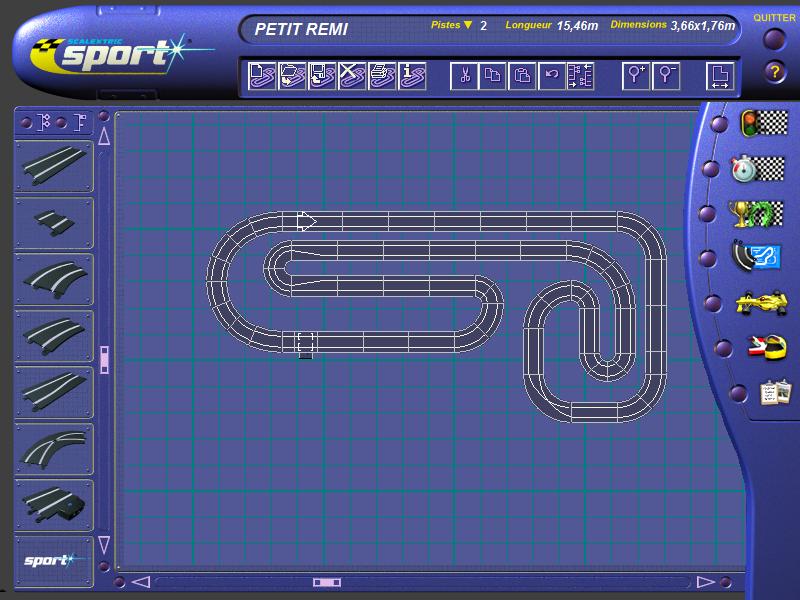Click the horizontal scrollbar thumb below canvas
Image resolution: width=800 pixels, height=600 pixels.
click(x=327, y=582)
